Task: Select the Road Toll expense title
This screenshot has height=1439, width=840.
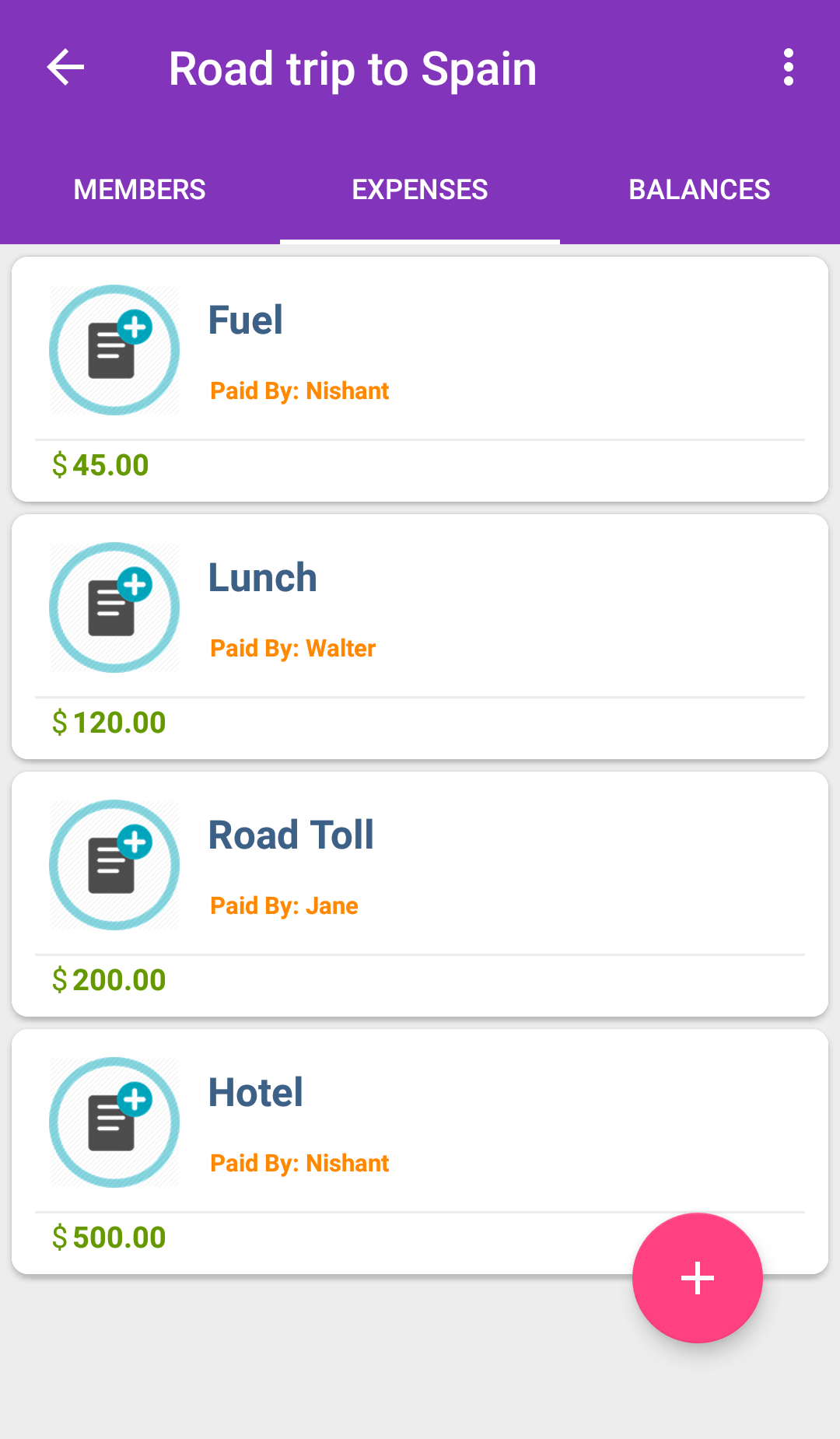Action: tap(291, 835)
